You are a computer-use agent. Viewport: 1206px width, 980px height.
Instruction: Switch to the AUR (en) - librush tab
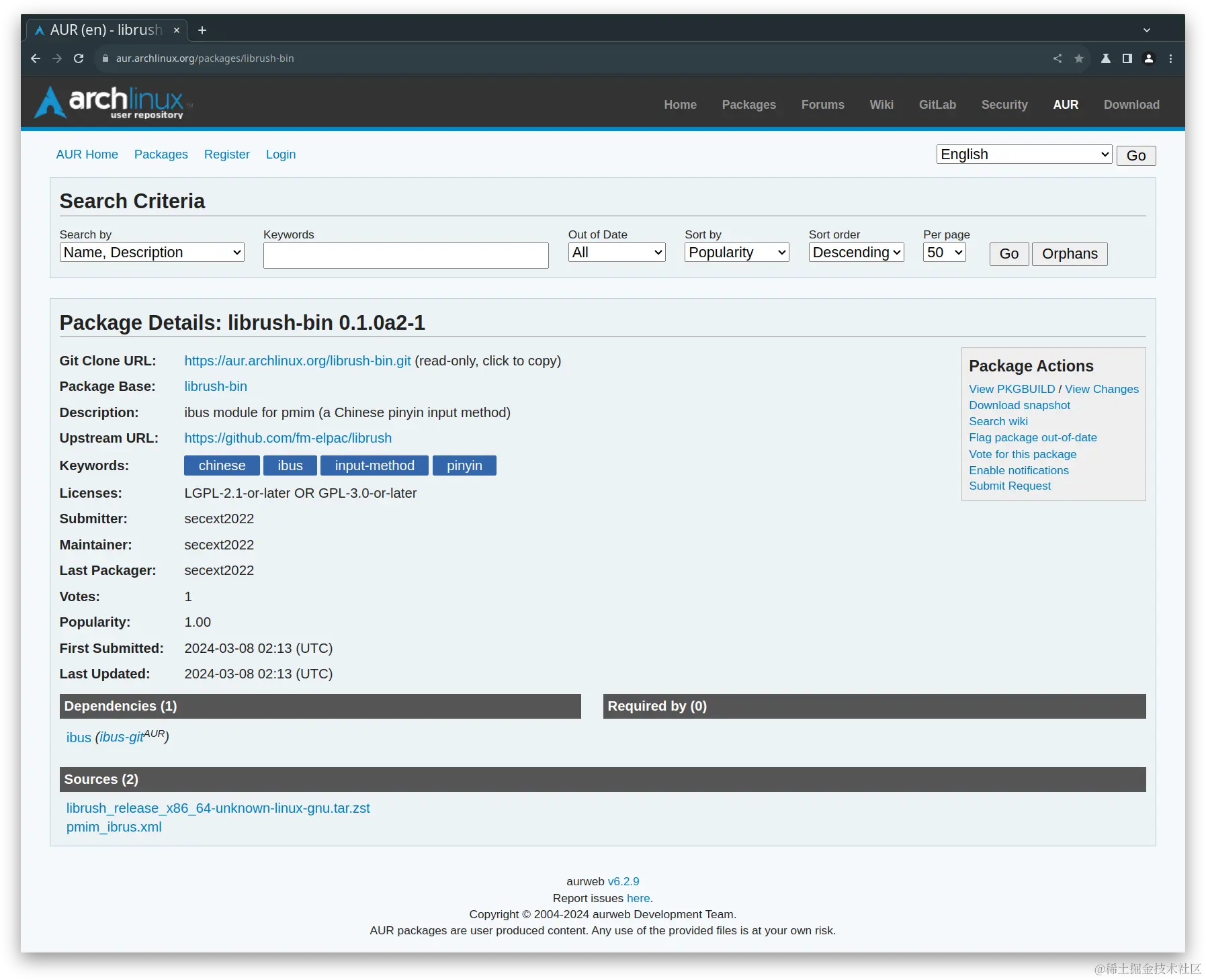pyautogui.click(x=107, y=30)
